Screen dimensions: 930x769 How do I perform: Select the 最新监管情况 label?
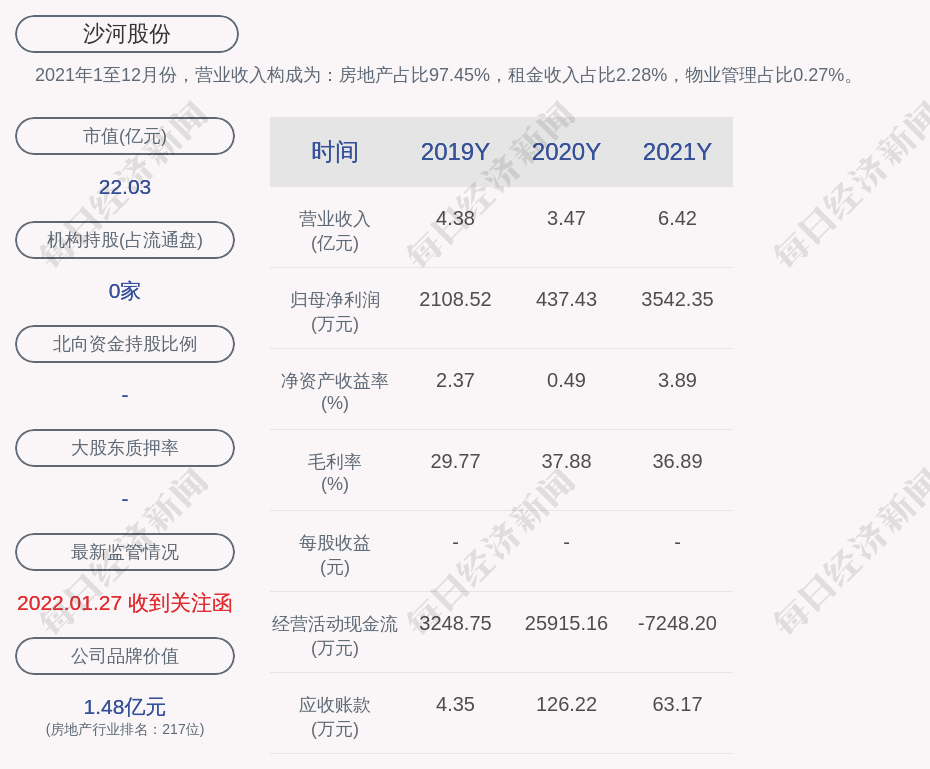click(x=125, y=552)
